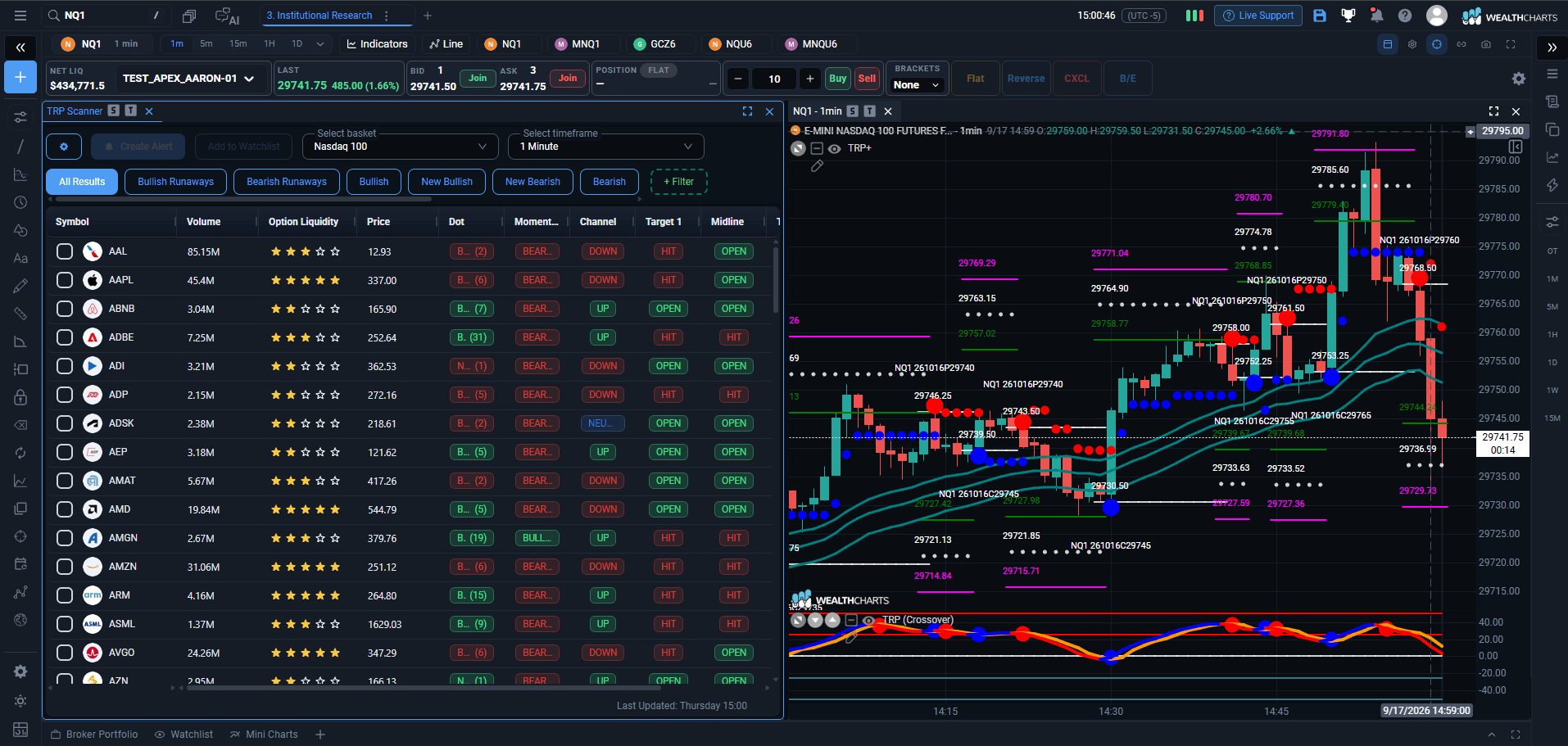The image size is (1568, 746).
Task: Toggle the crosshair target icon in toolbar
Action: (x=1437, y=44)
